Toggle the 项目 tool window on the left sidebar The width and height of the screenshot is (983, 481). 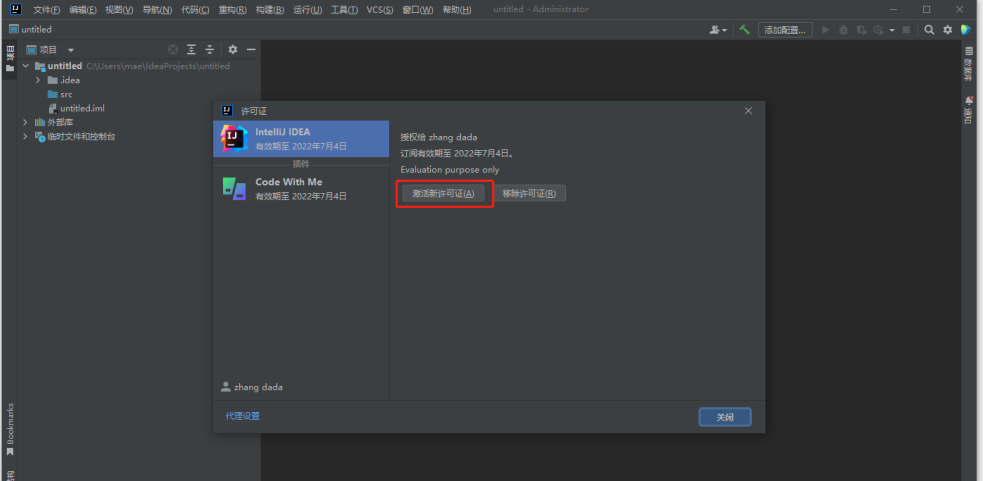pos(10,58)
